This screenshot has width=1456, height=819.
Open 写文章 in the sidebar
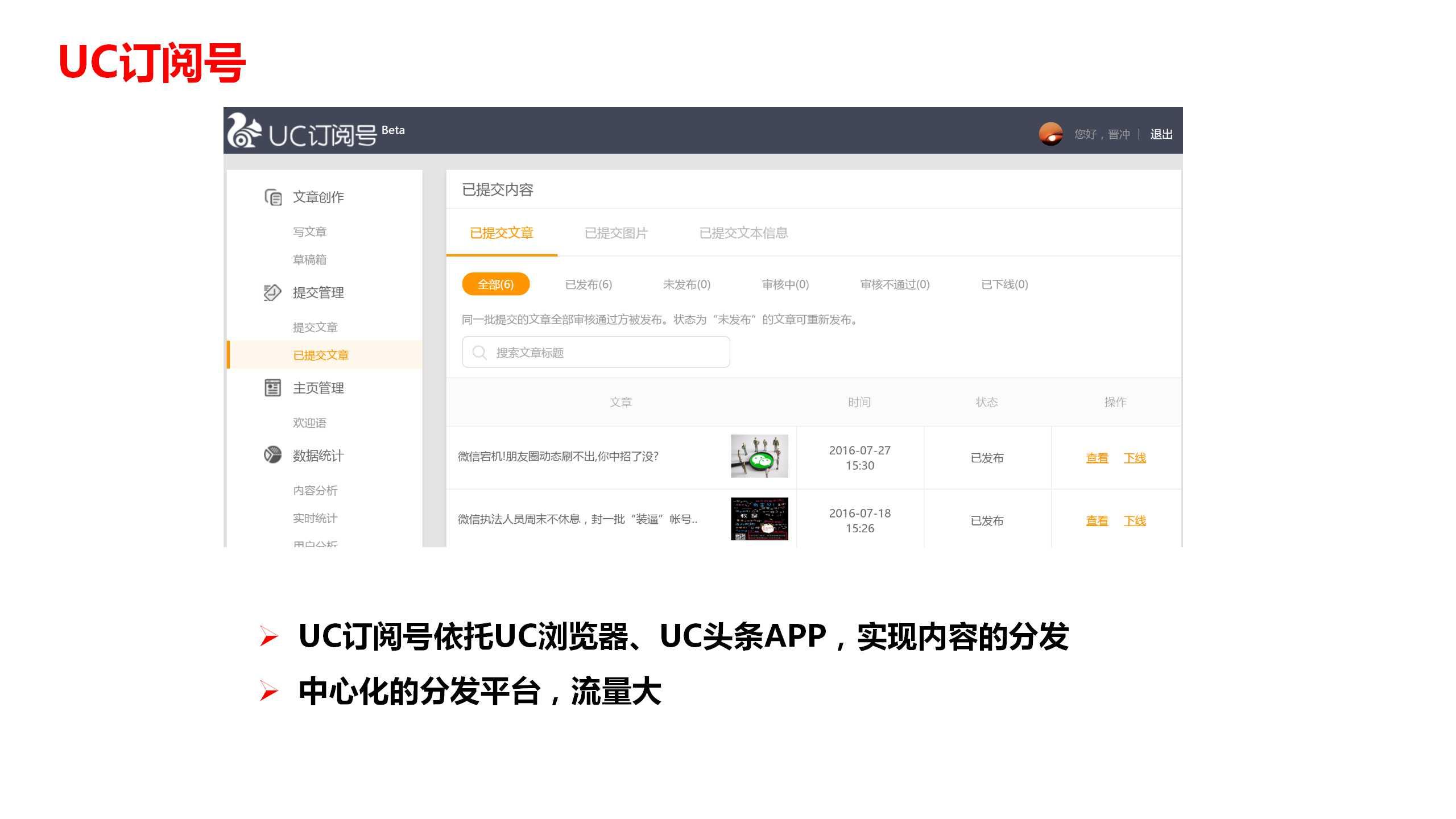pos(309,231)
